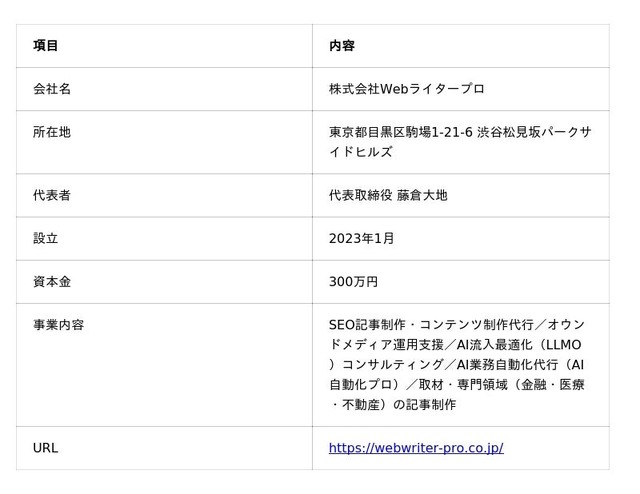Image resolution: width=640 pixels, height=494 pixels.
Task: Click company name 株式会社Webライタープロ
Action: [x=407, y=89]
